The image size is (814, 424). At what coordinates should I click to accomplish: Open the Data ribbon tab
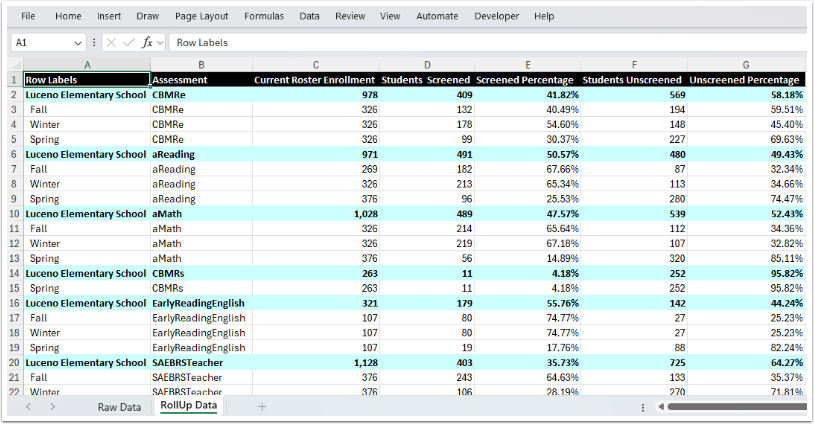pos(309,16)
